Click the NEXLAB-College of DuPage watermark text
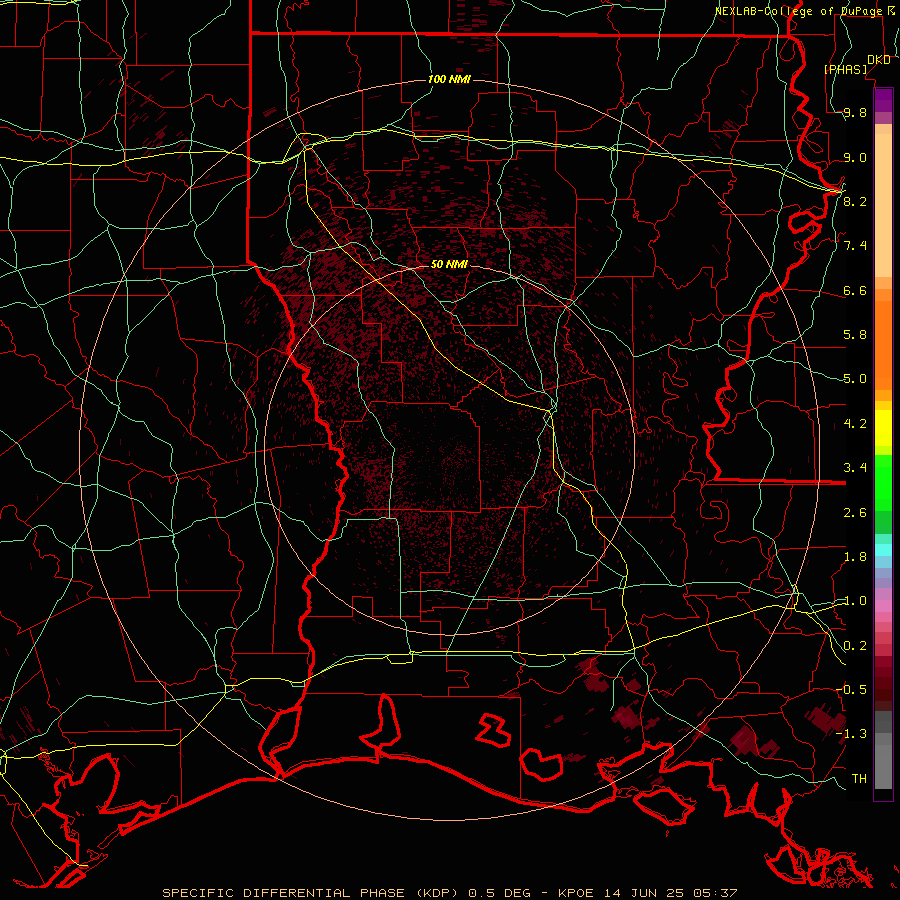The height and width of the screenshot is (900, 900). [x=798, y=11]
